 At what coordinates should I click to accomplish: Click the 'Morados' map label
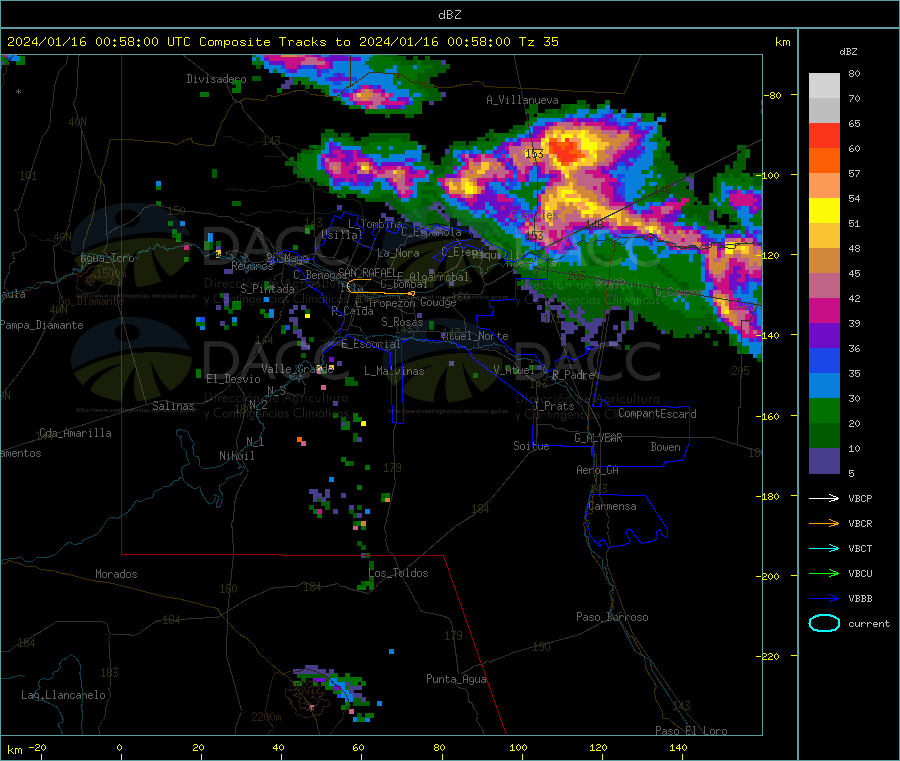[x=116, y=574]
